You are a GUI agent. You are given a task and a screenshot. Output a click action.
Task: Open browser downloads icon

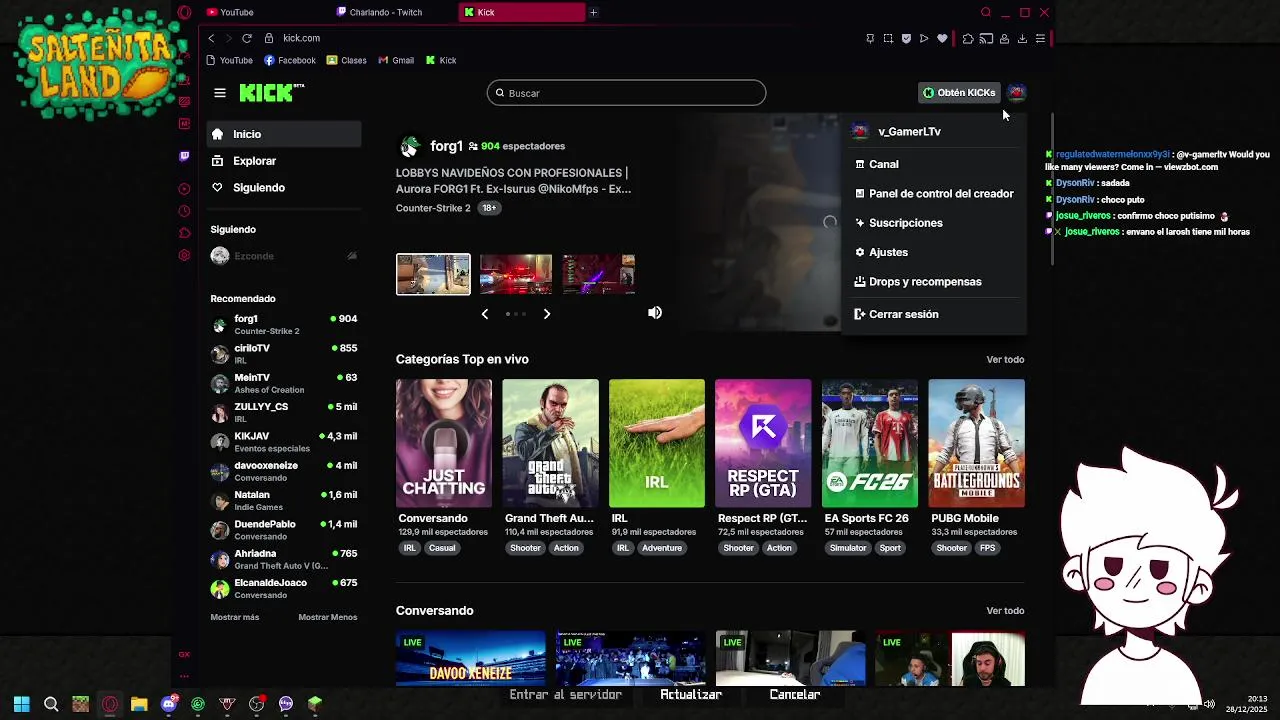pyautogui.click(x=1022, y=38)
